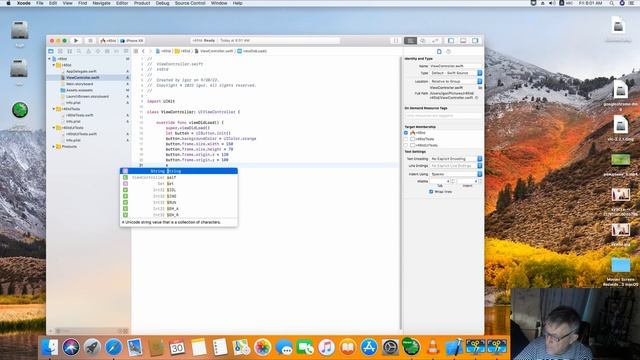Open Safari from the Dock
This screenshot has height=360, width=640.
pos(113,347)
